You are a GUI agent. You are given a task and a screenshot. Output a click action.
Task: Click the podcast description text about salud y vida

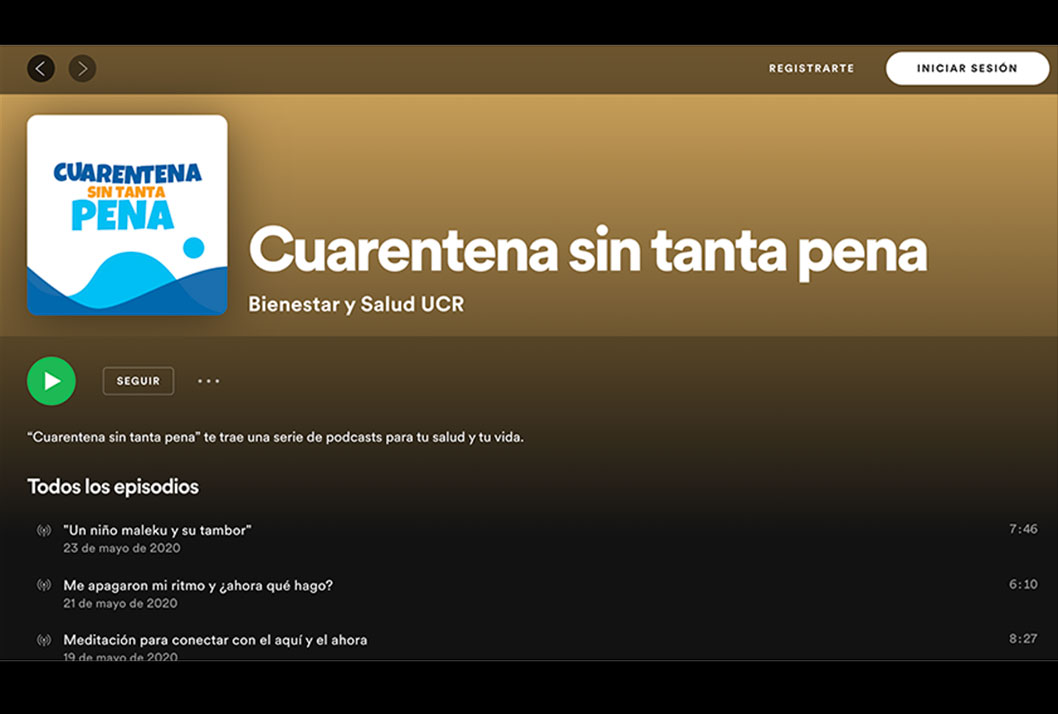click(275, 437)
